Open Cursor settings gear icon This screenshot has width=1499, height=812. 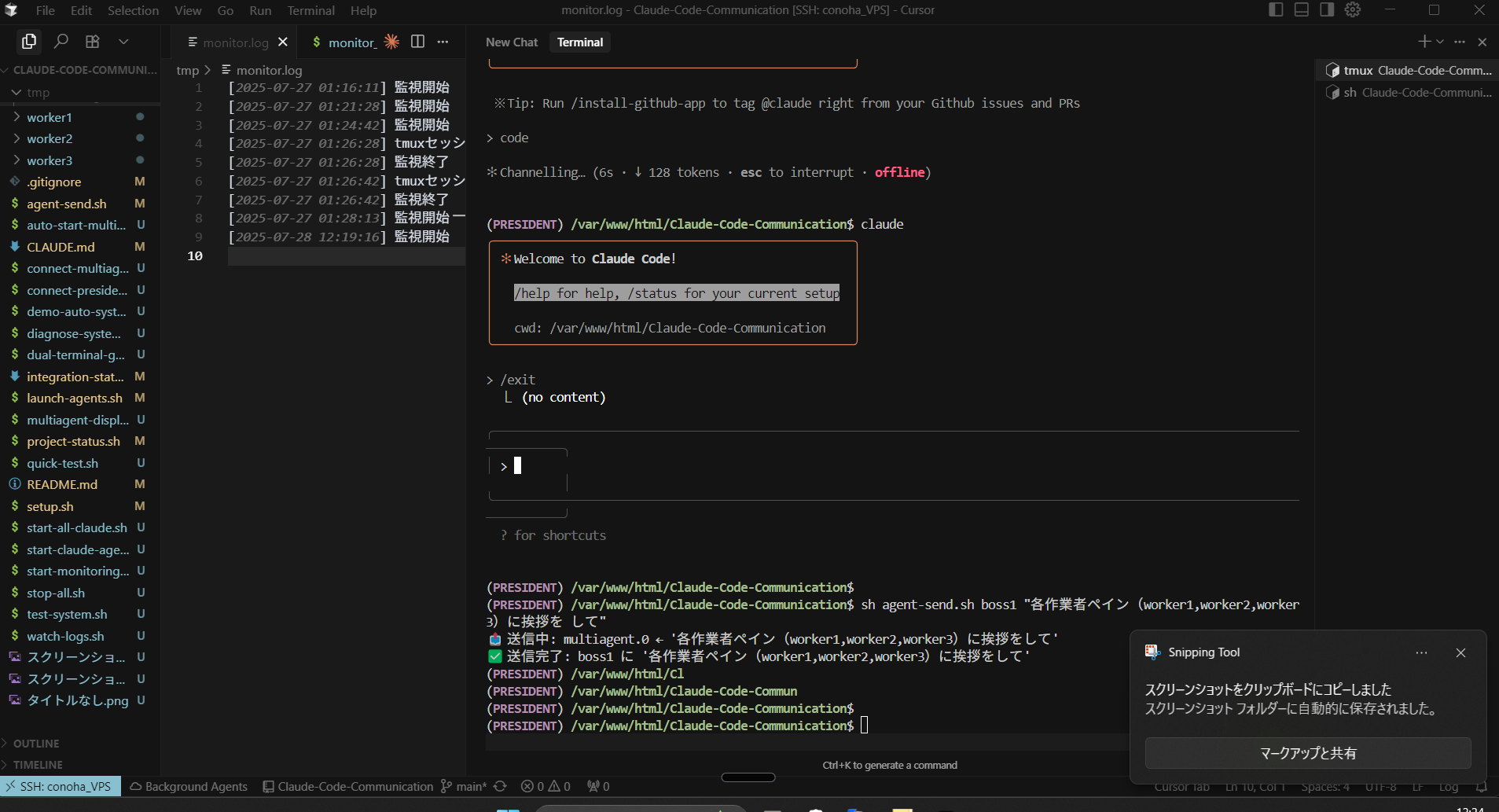(x=1353, y=9)
